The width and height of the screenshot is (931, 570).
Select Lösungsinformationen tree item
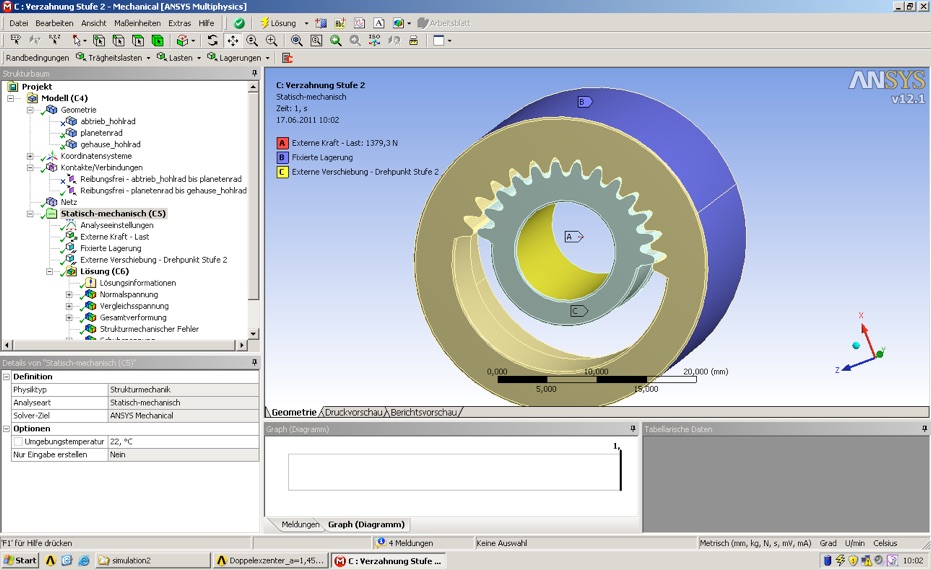tap(137, 283)
